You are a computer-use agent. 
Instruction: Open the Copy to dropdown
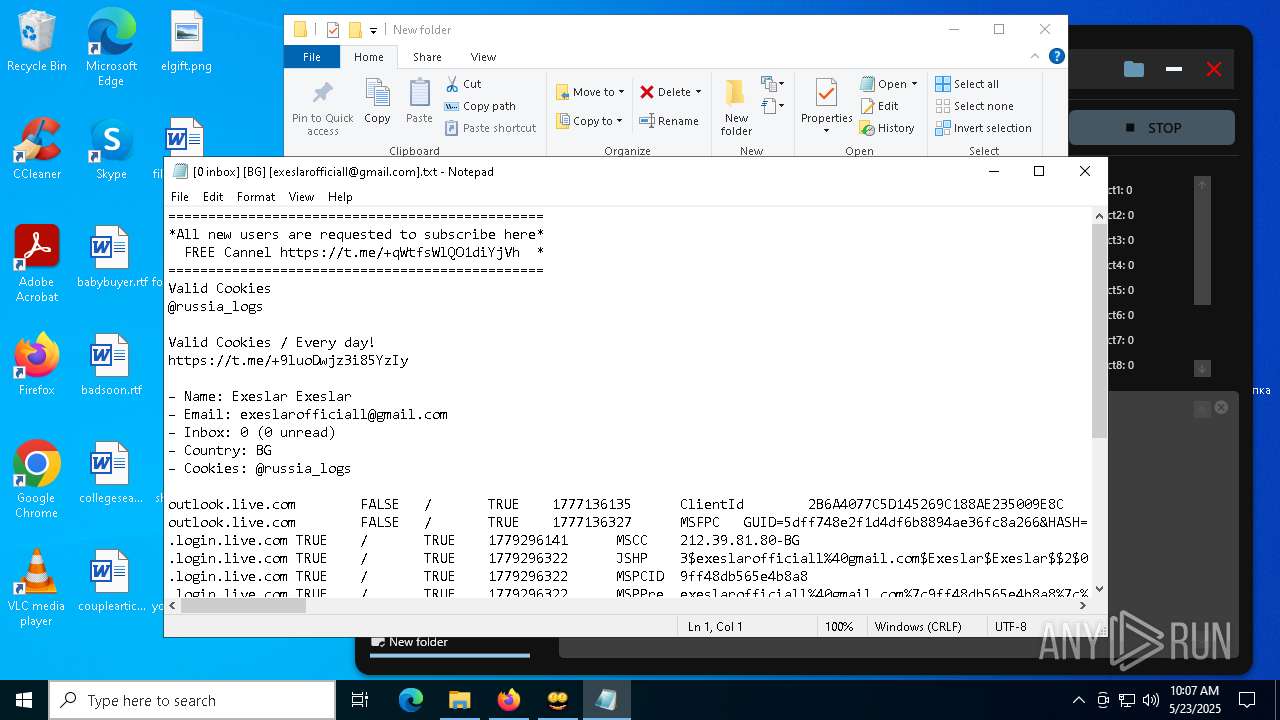click(589, 121)
